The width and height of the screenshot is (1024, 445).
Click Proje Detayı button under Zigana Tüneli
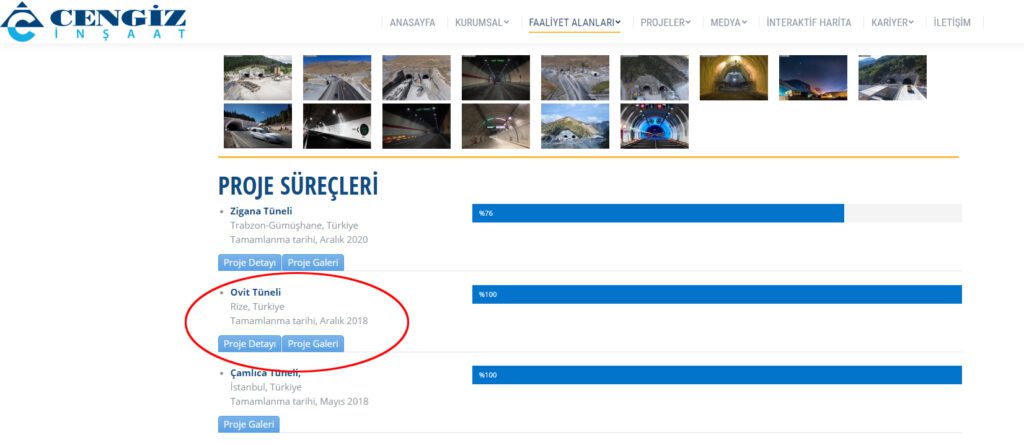tap(249, 263)
